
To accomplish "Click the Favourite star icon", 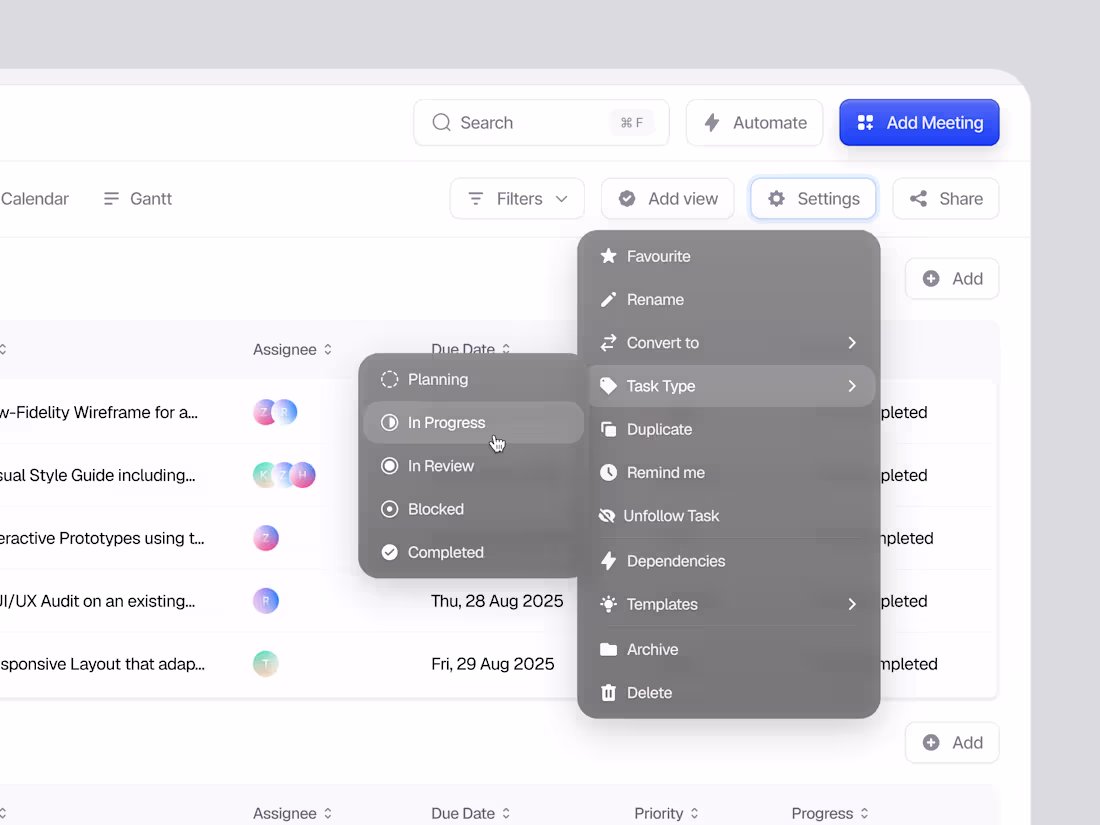I will click(608, 256).
